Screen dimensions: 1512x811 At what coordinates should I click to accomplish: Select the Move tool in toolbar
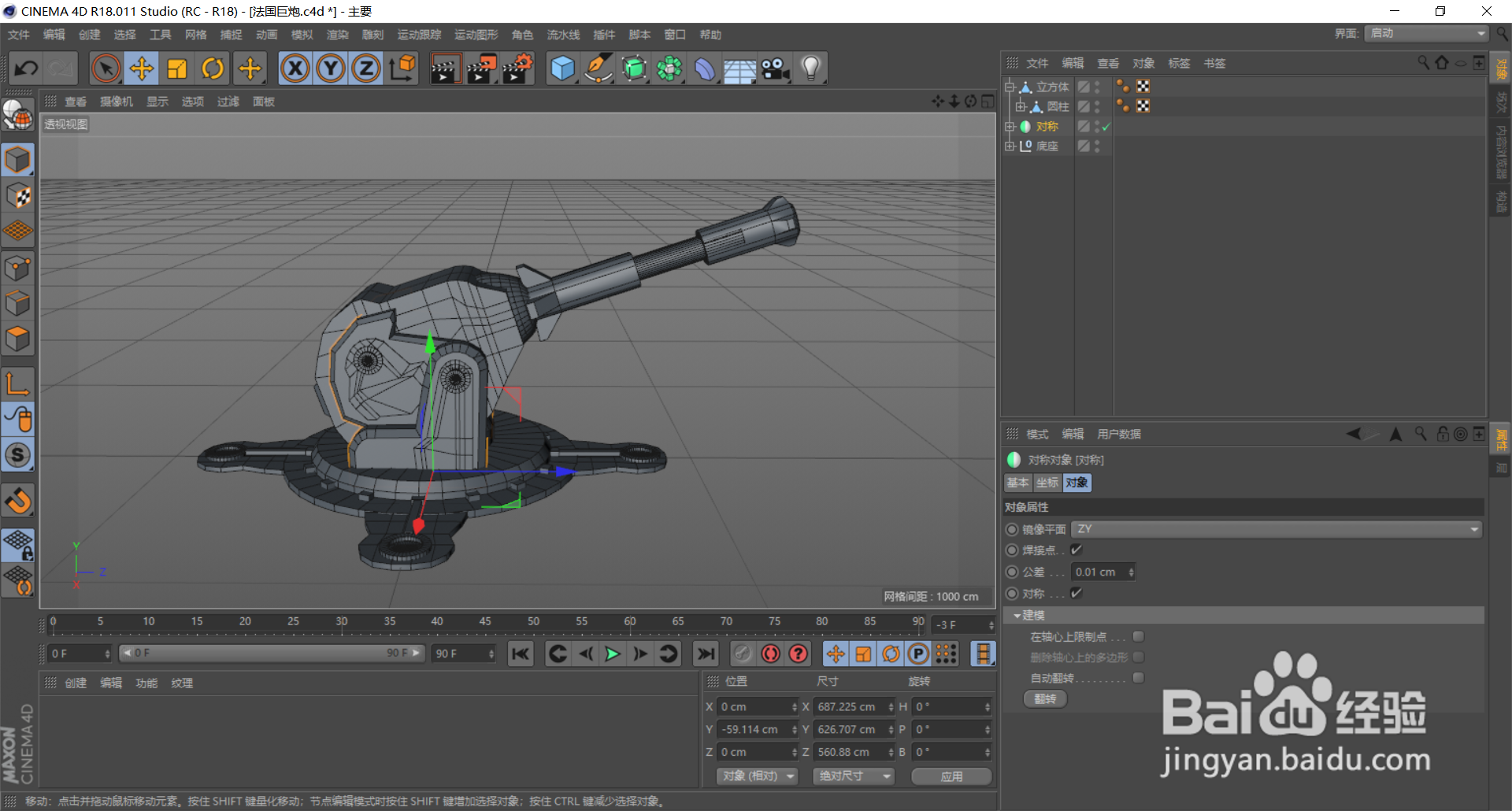point(142,69)
